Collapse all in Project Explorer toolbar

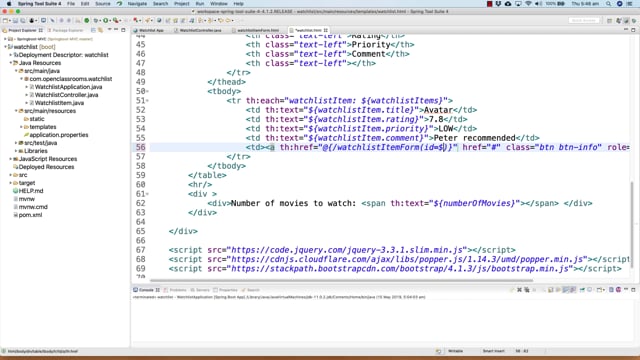point(93,30)
